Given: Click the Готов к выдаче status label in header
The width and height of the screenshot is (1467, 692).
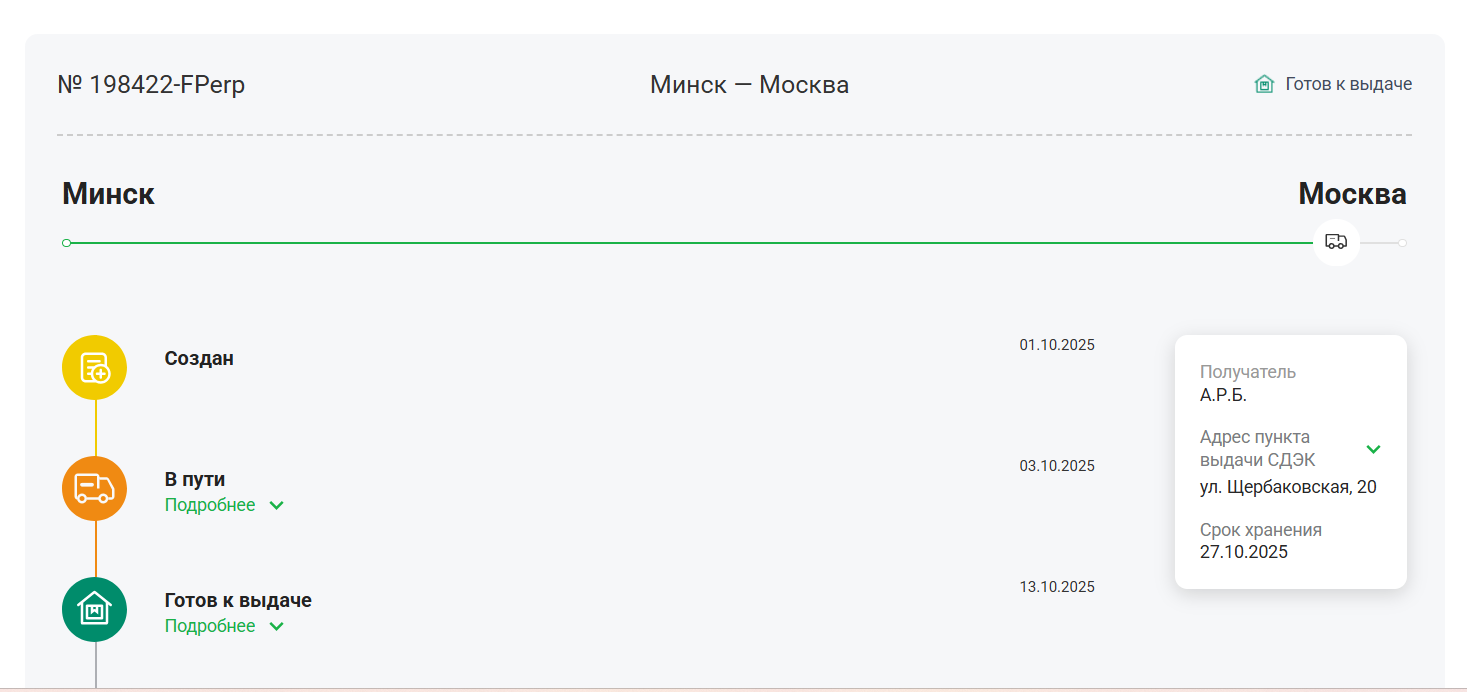Looking at the screenshot, I should pos(1348,84).
